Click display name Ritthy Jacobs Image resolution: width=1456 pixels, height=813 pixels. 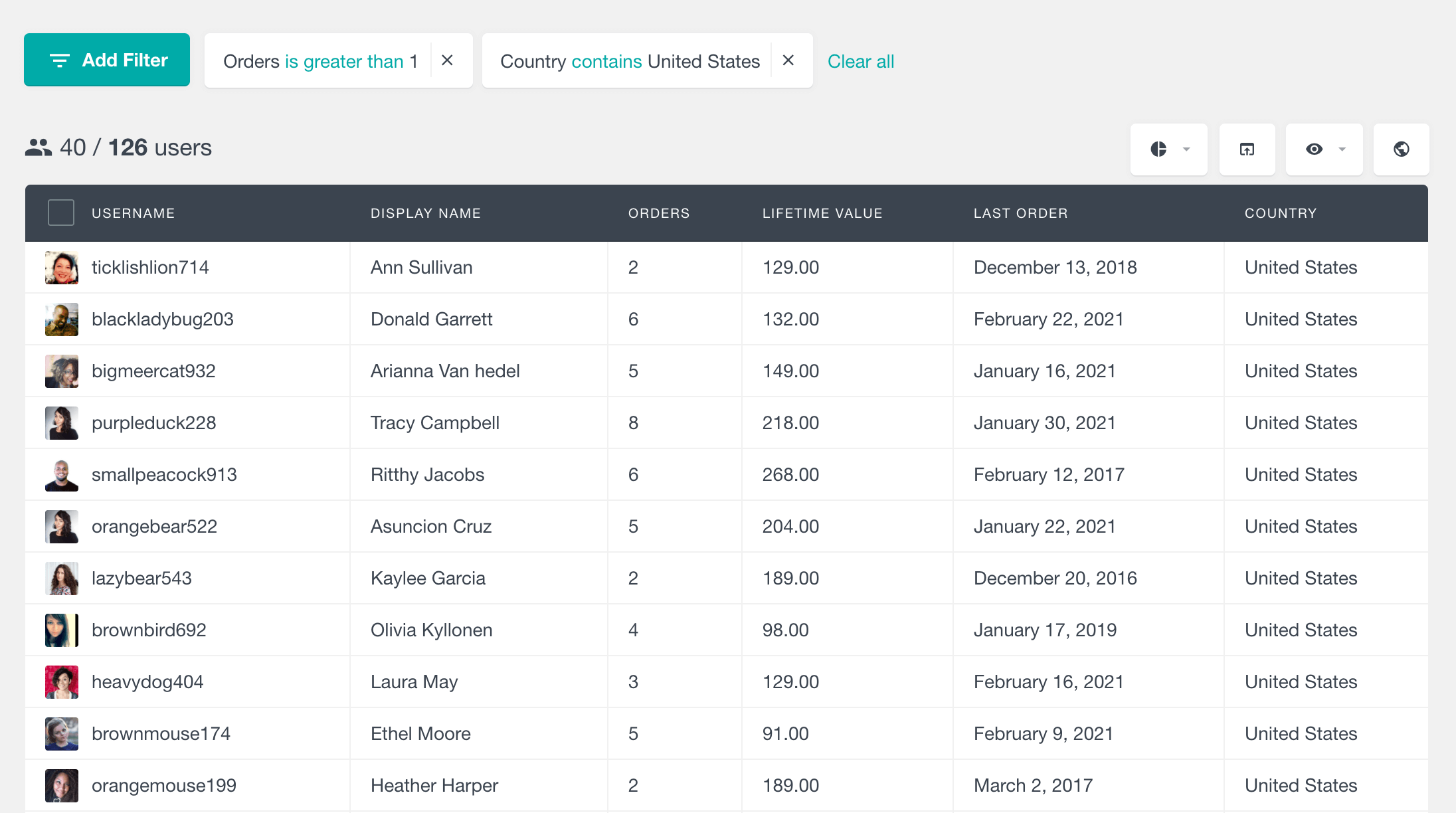tap(428, 474)
